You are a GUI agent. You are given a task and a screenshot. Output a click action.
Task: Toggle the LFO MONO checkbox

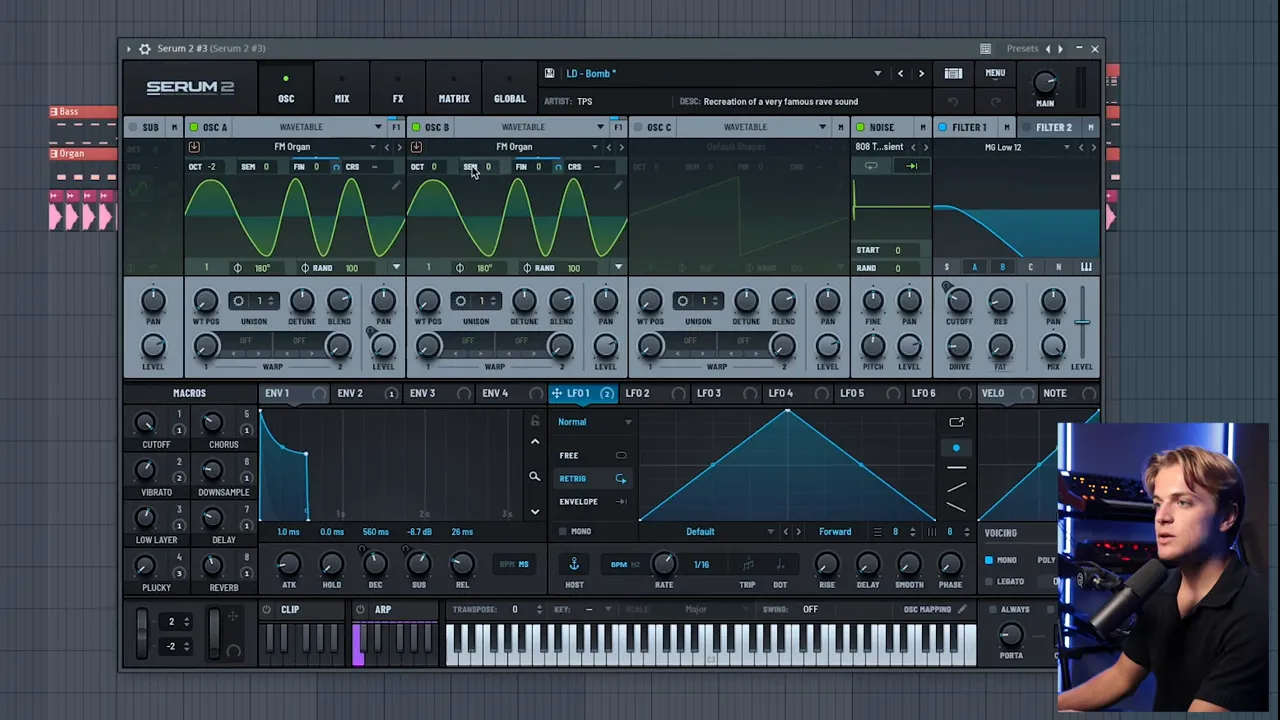coord(563,532)
